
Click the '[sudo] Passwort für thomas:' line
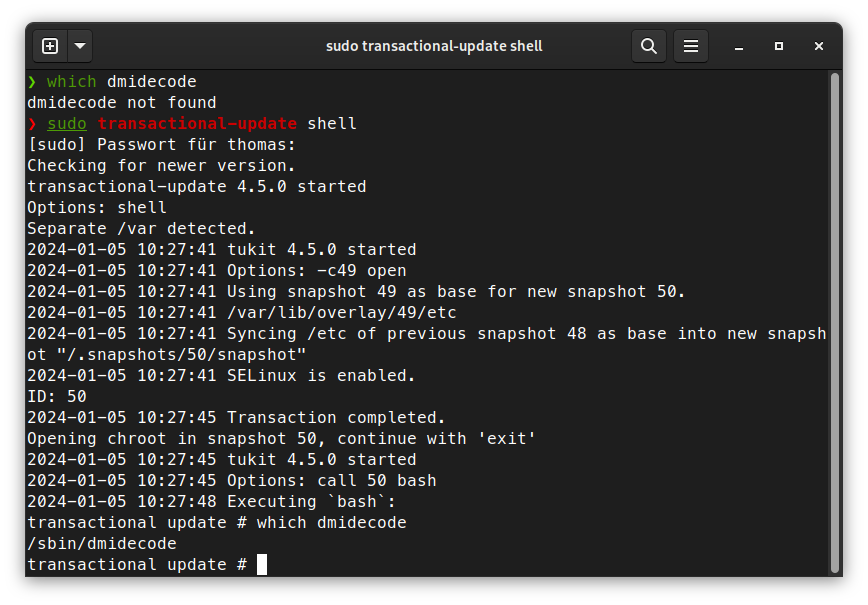coord(162,145)
